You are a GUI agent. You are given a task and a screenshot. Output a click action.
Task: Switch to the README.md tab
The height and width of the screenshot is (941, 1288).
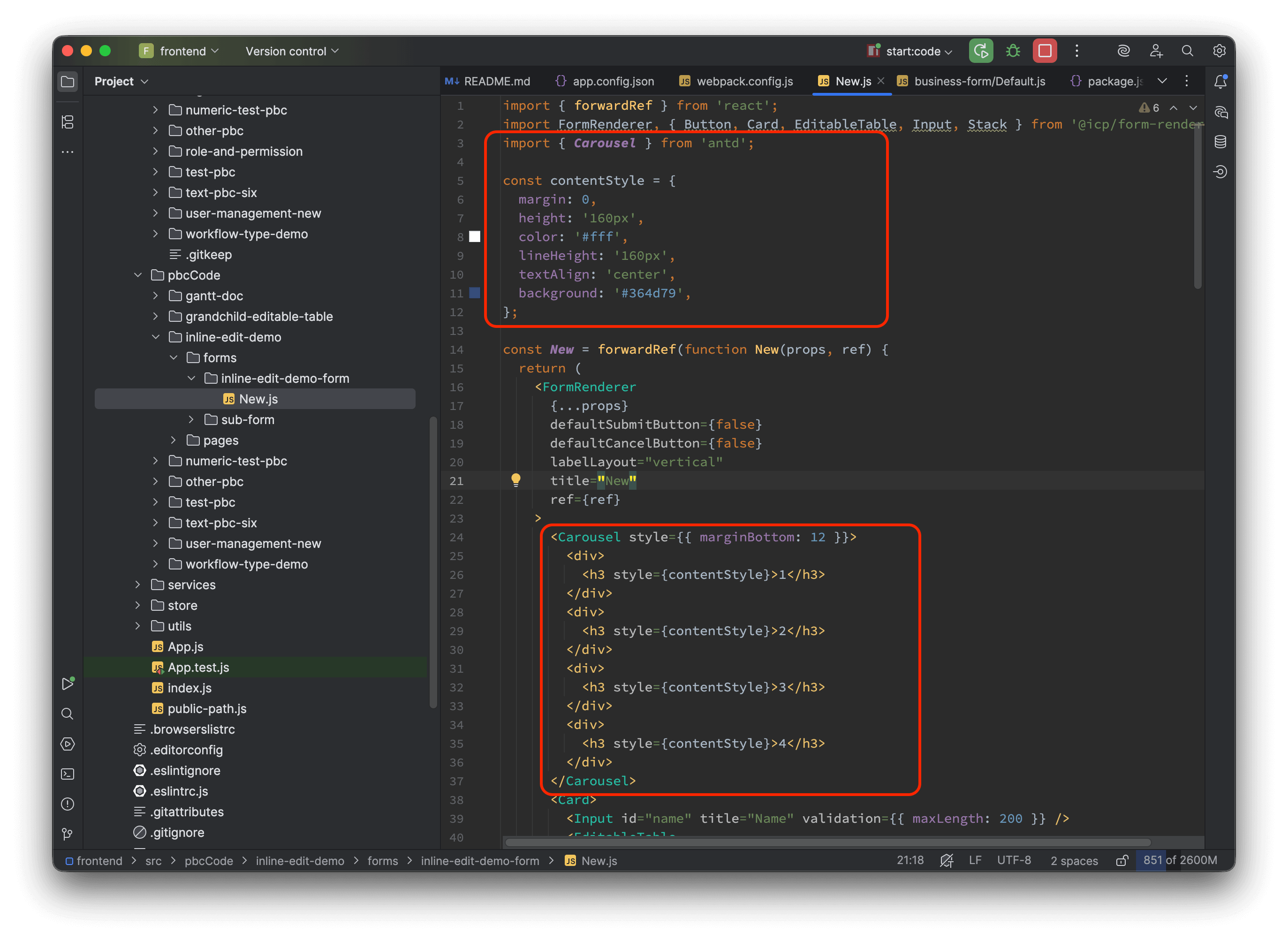(x=488, y=82)
